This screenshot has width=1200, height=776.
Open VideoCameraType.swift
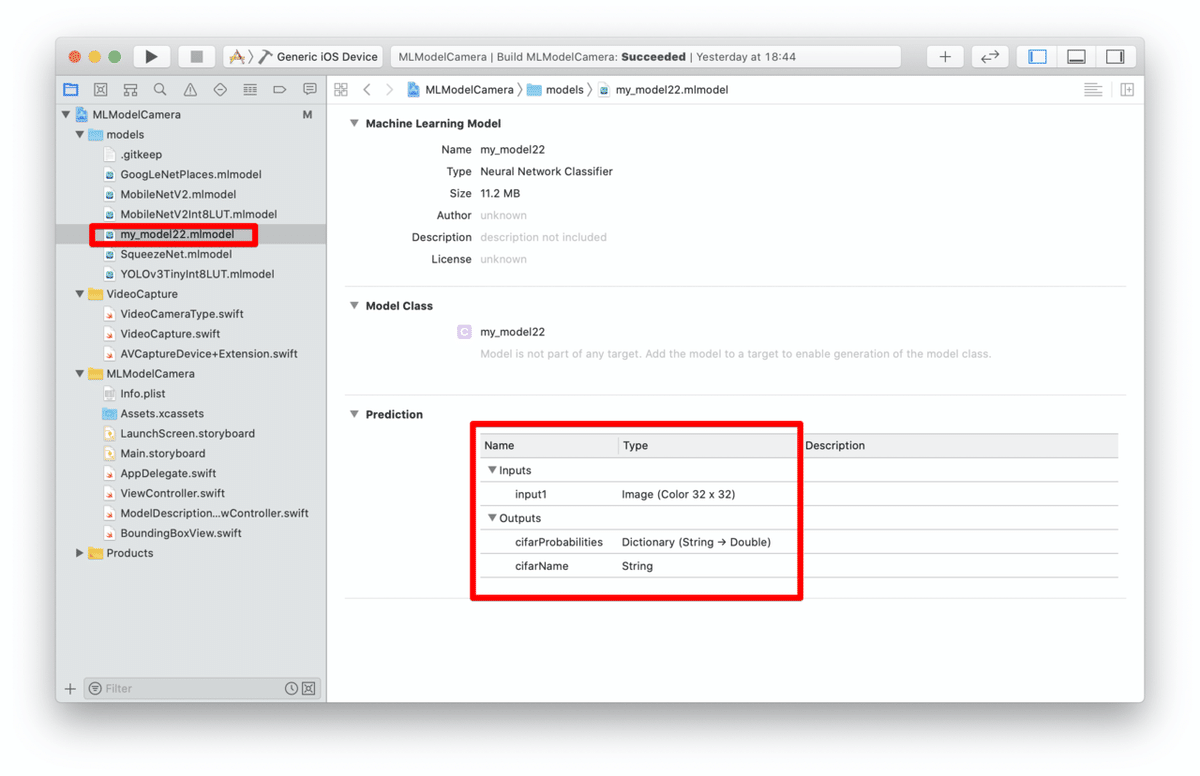coord(182,314)
